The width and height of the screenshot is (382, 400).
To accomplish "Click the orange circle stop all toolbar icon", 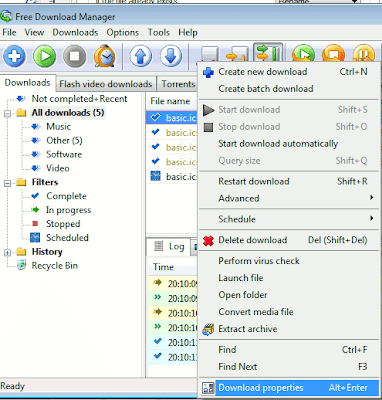I will [x=333, y=53].
